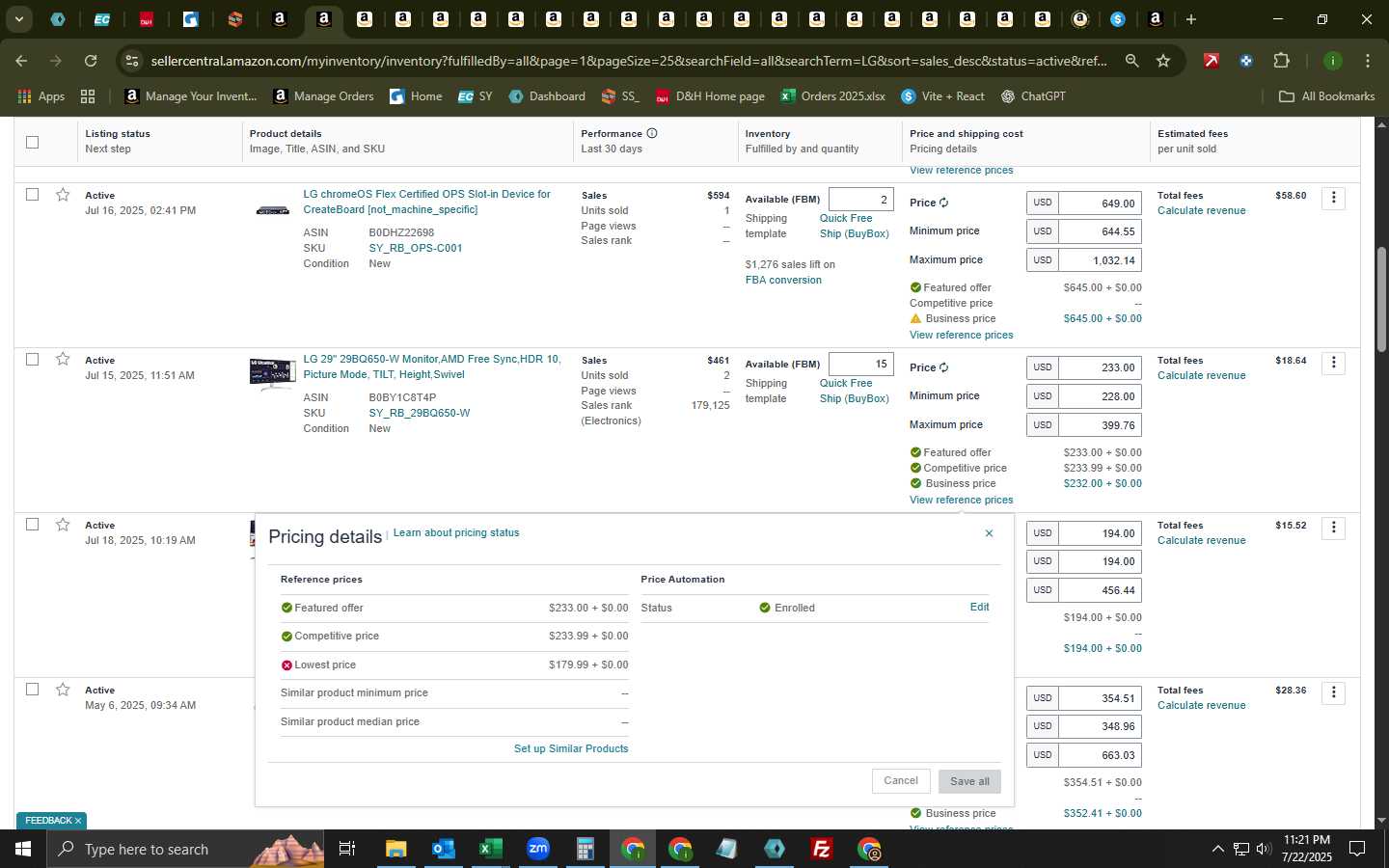Image resolution: width=1389 pixels, height=868 pixels.
Task: Open more actions for $15.52 fees row
Action: coord(1334,528)
